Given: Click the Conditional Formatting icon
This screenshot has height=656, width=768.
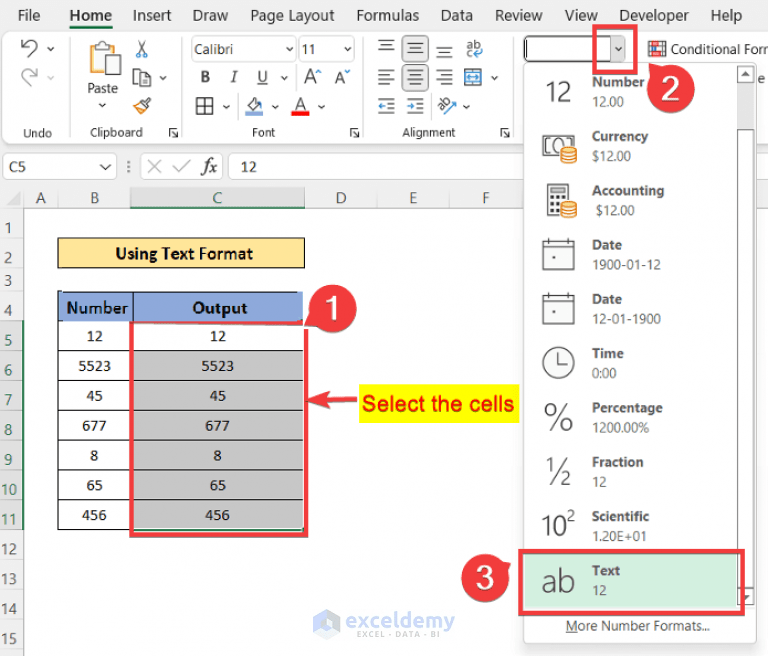Looking at the screenshot, I should pos(657,49).
